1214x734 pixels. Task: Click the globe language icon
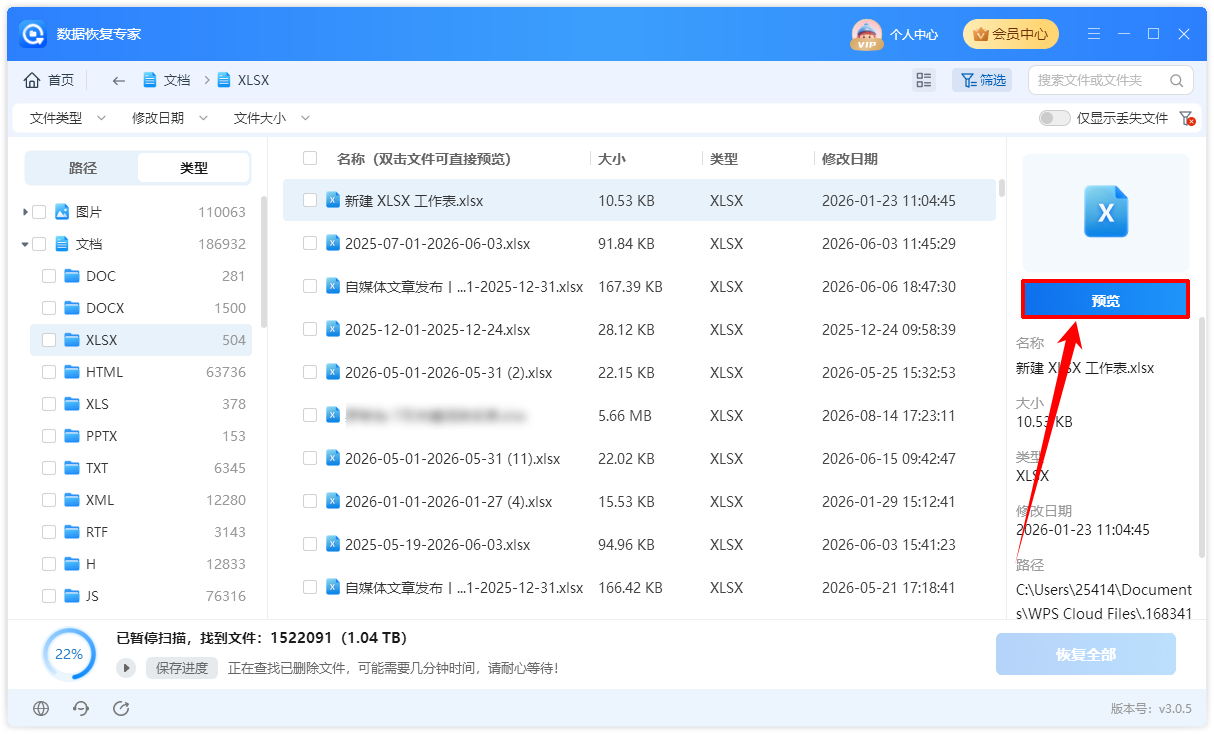pyautogui.click(x=41, y=708)
